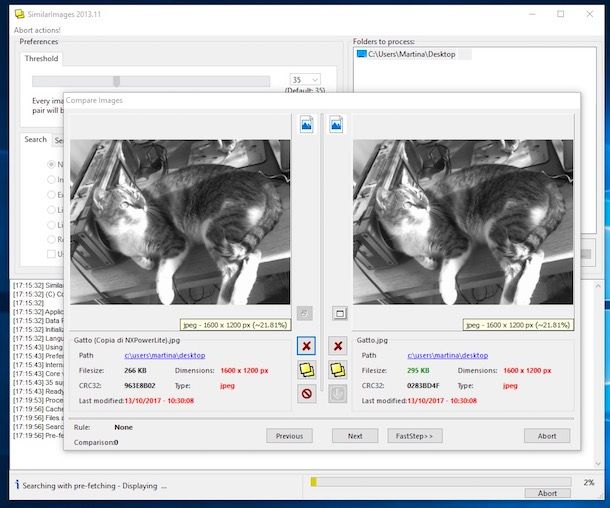This screenshot has width=610, height=508.
Task: Select the third radio option starting with 'Ex'
Action: coord(52,195)
